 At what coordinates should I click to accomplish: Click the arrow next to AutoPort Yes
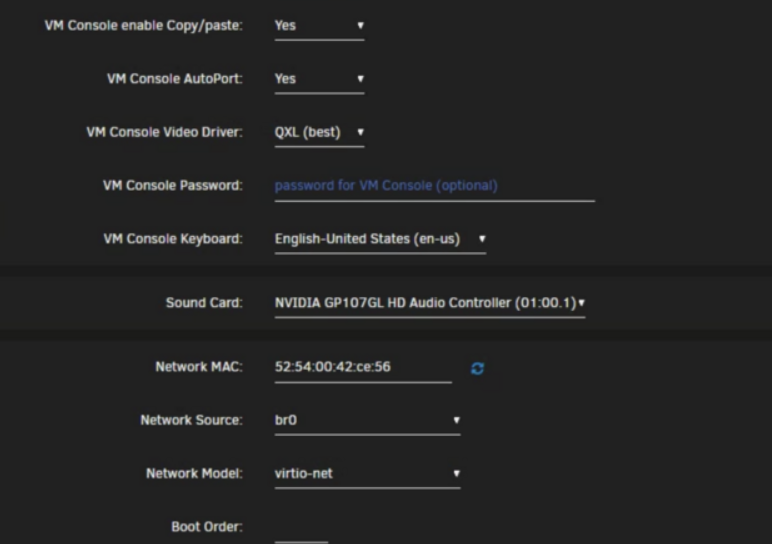360,78
